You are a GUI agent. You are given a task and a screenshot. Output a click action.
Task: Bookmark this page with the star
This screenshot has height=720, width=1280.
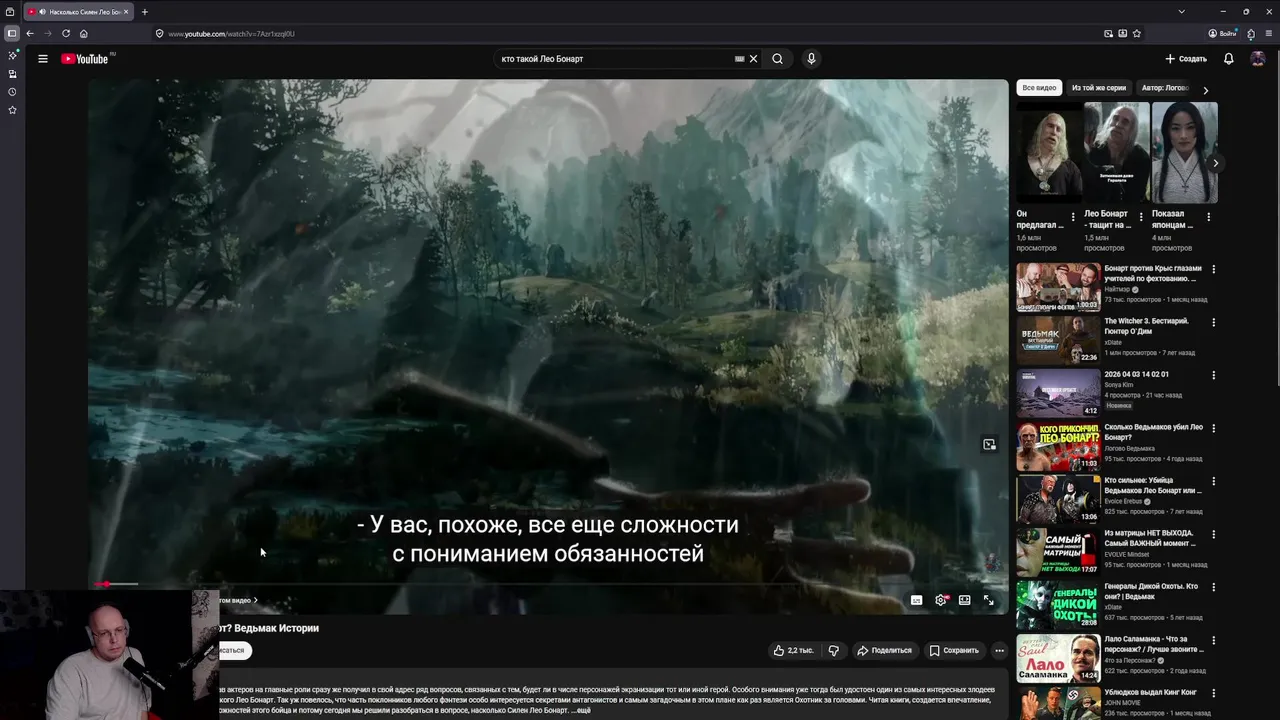coord(1137,33)
